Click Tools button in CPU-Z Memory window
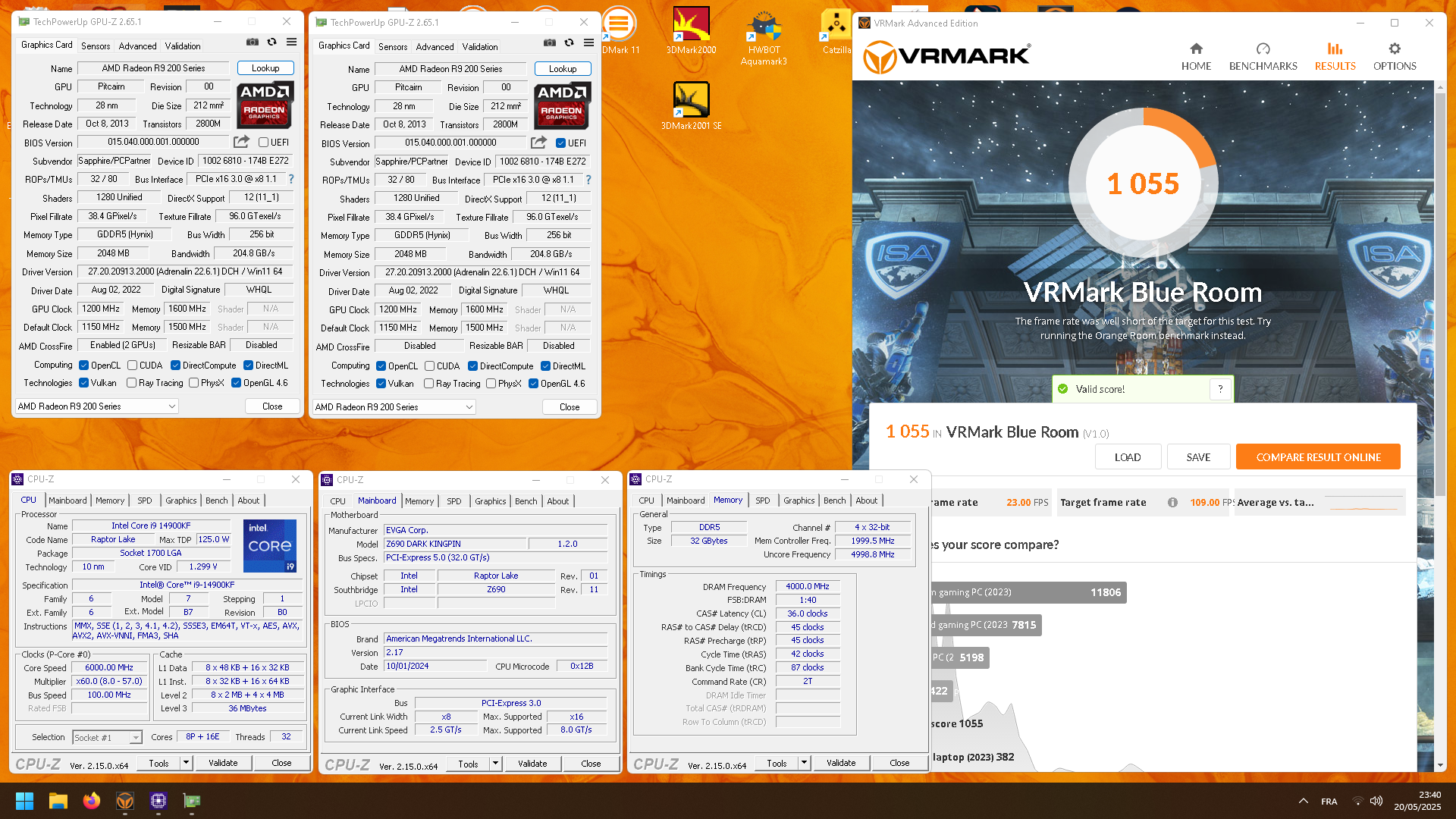The width and height of the screenshot is (1456, 819). (x=777, y=763)
